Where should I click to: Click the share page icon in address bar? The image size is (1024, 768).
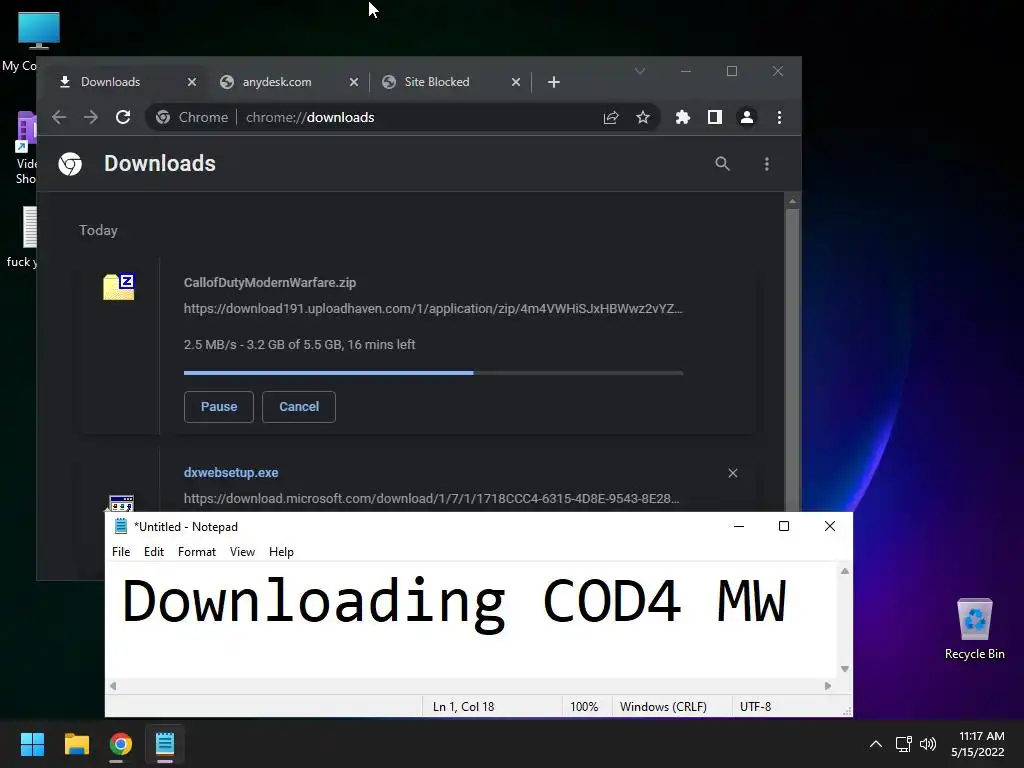point(611,118)
